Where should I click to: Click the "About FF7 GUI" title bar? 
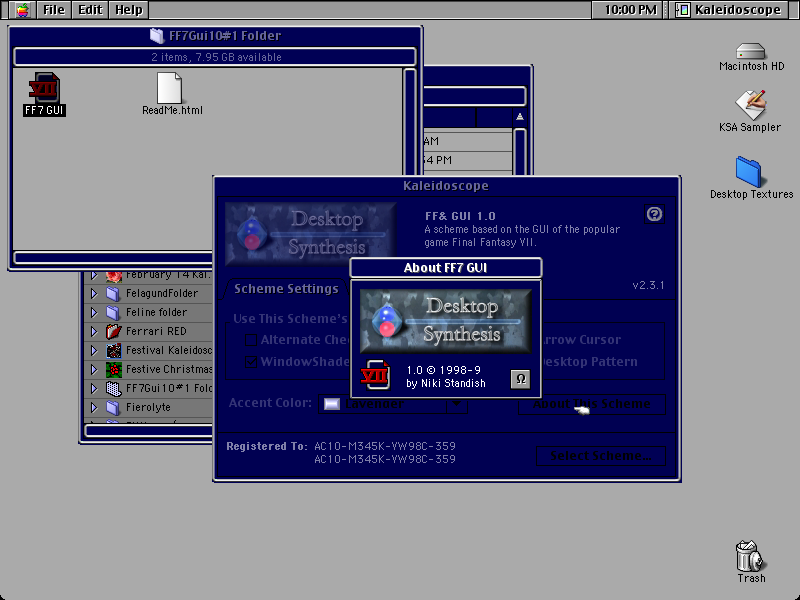point(445,268)
